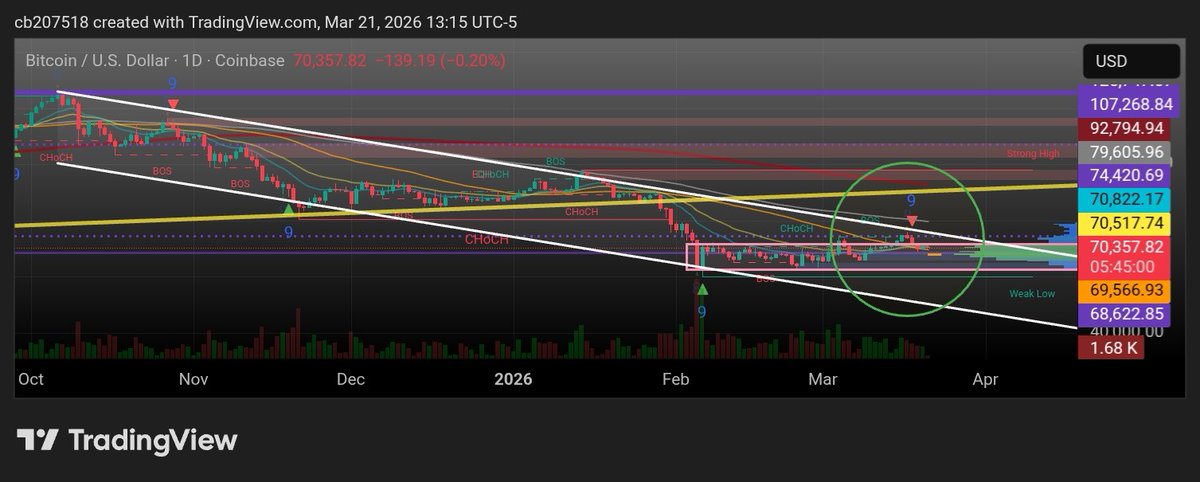Click the -139.19 (-0.20%) price change text
This screenshot has width=1200, height=482.
coord(440,60)
